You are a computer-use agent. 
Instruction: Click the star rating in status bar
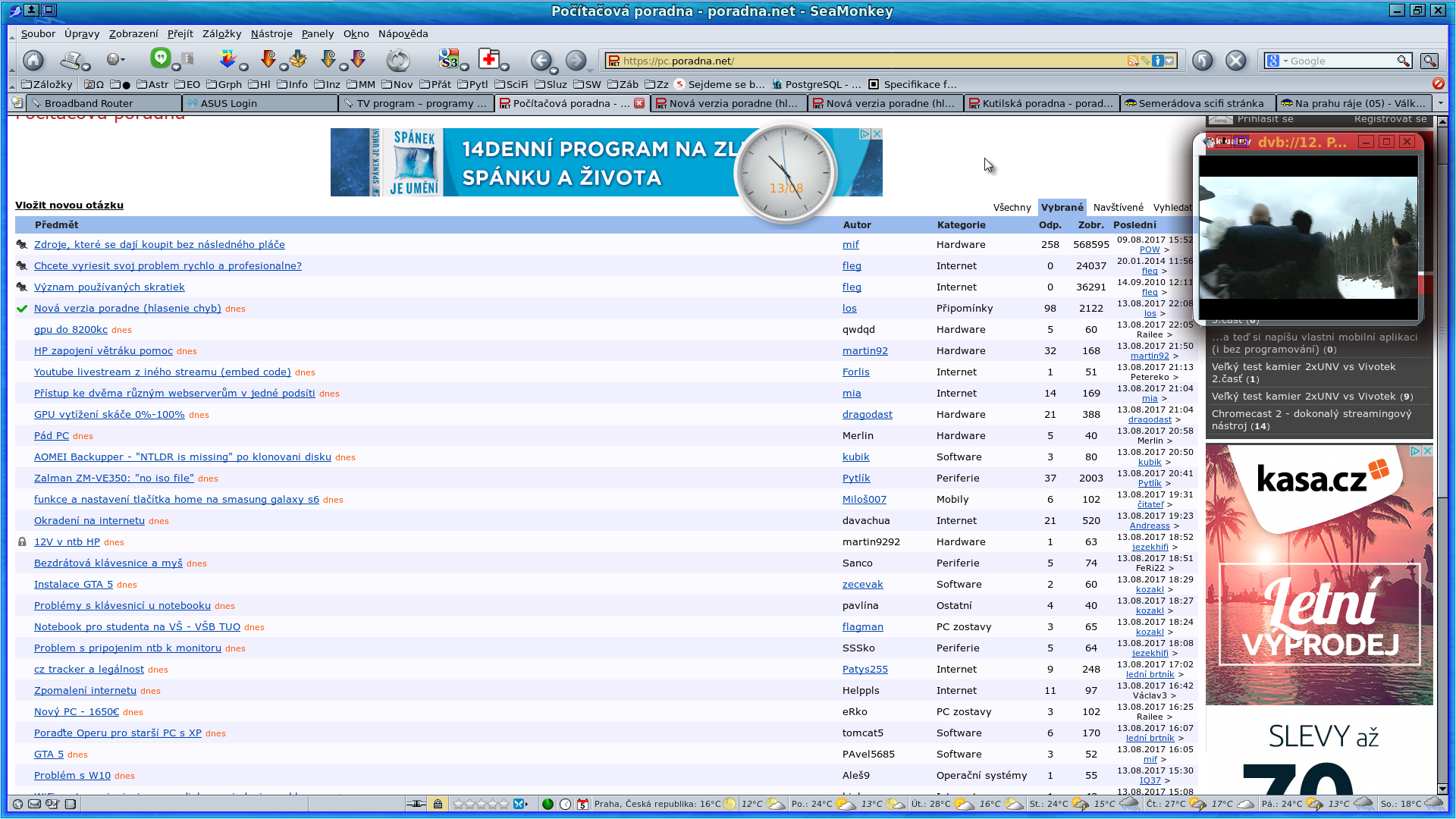[480, 804]
